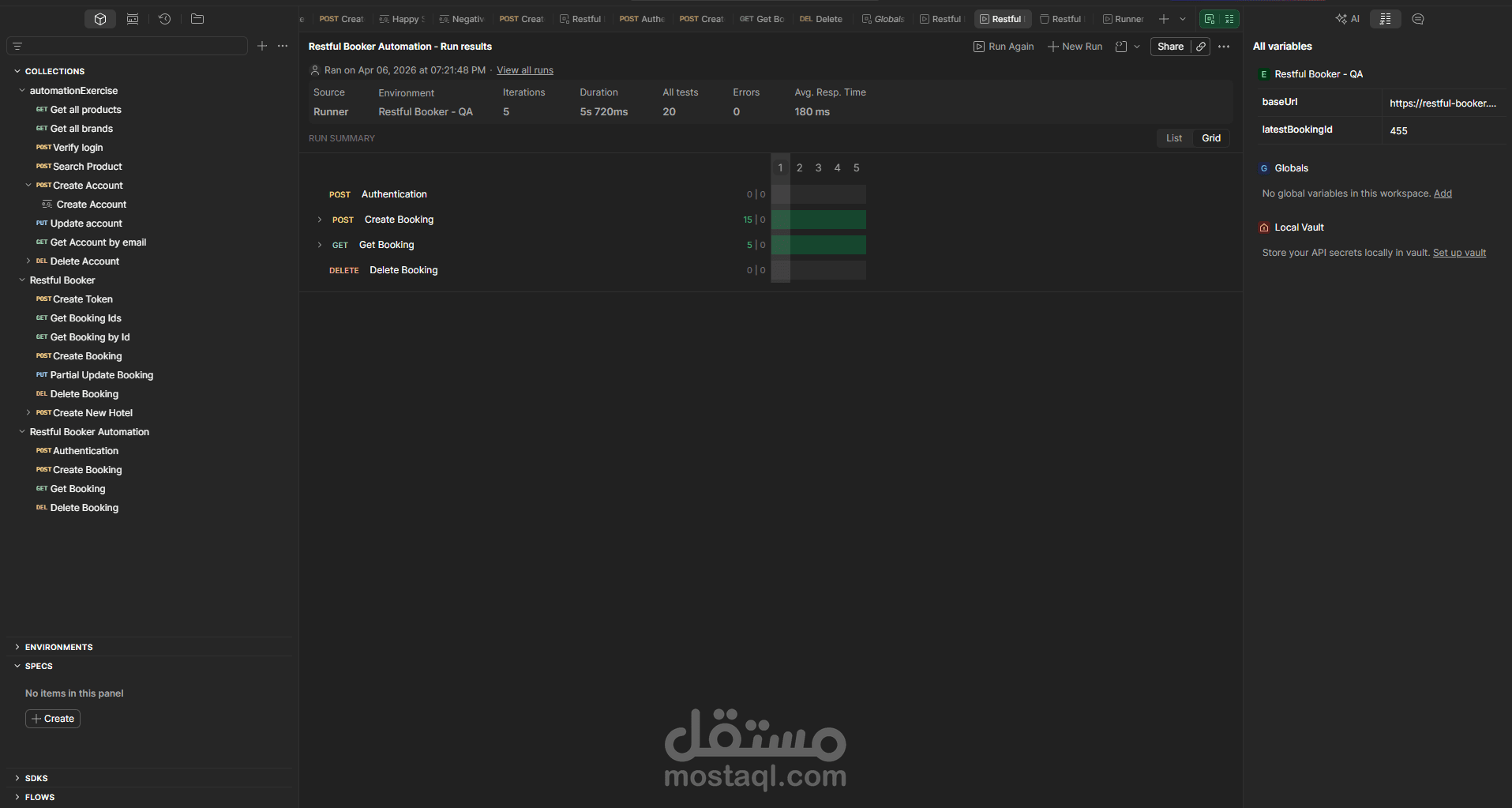Select iteration 5 column header
This screenshot has width=1512, height=808.
856,168
